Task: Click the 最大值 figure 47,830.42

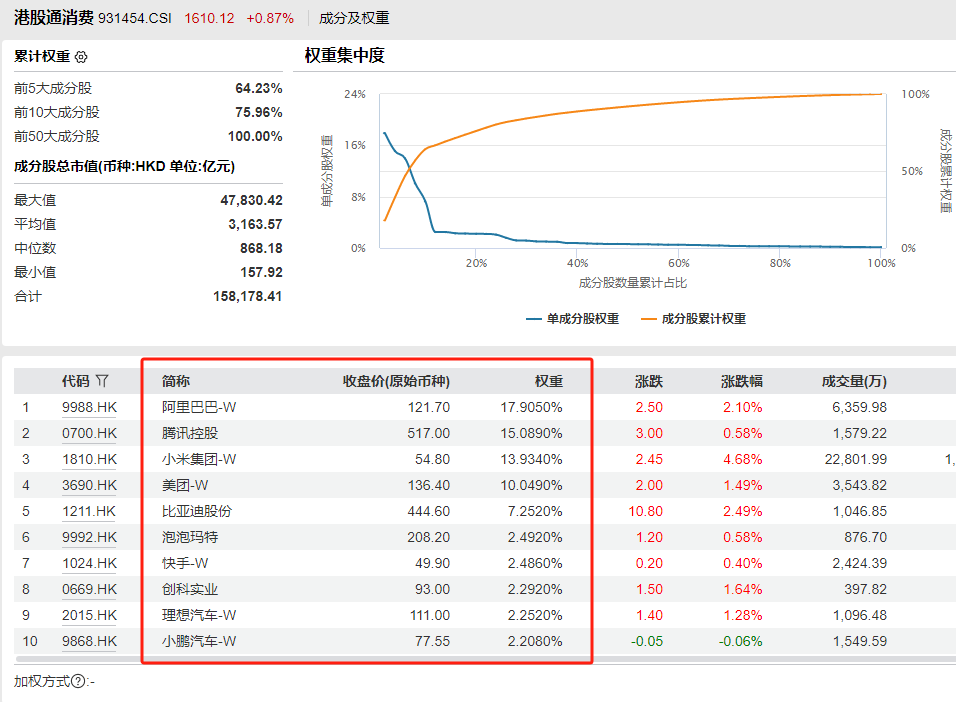Action: click(251, 201)
